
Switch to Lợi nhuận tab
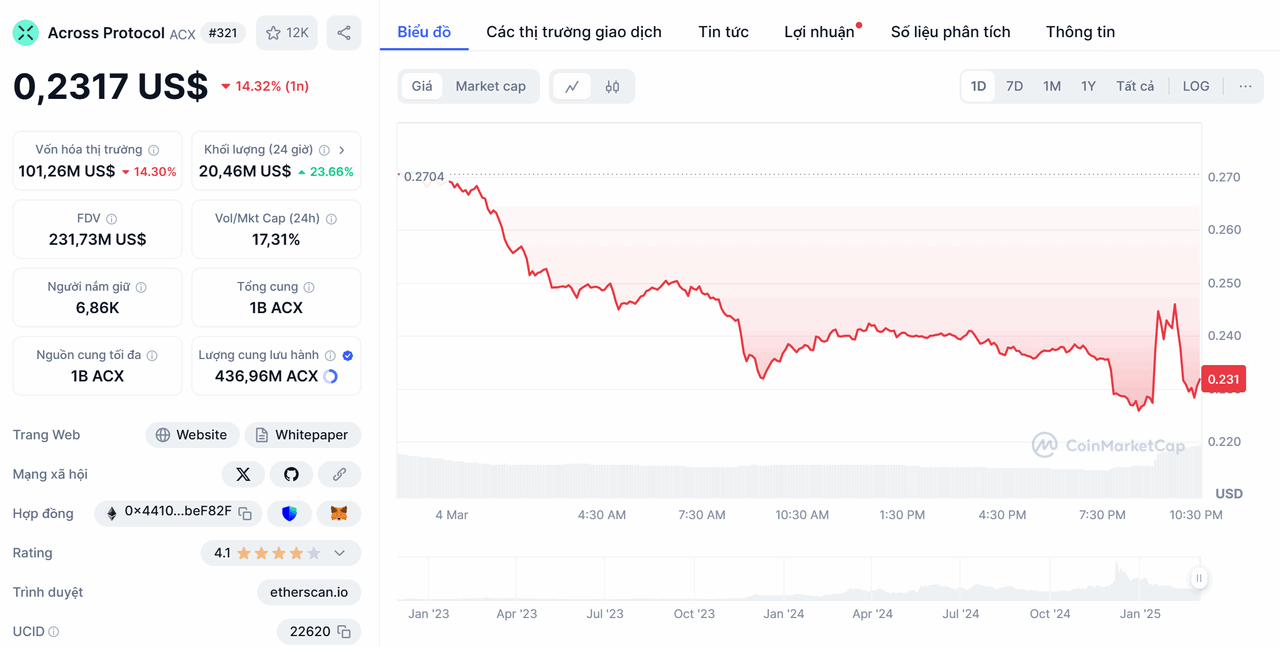point(819,32)
